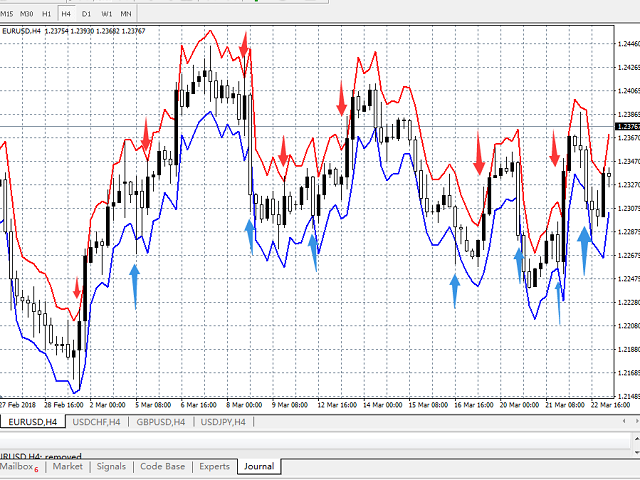Image resolution: width=640 pixels, height=480 pixels.
Task: Select the active H4 timeframe button
Action: click(66, 14)
